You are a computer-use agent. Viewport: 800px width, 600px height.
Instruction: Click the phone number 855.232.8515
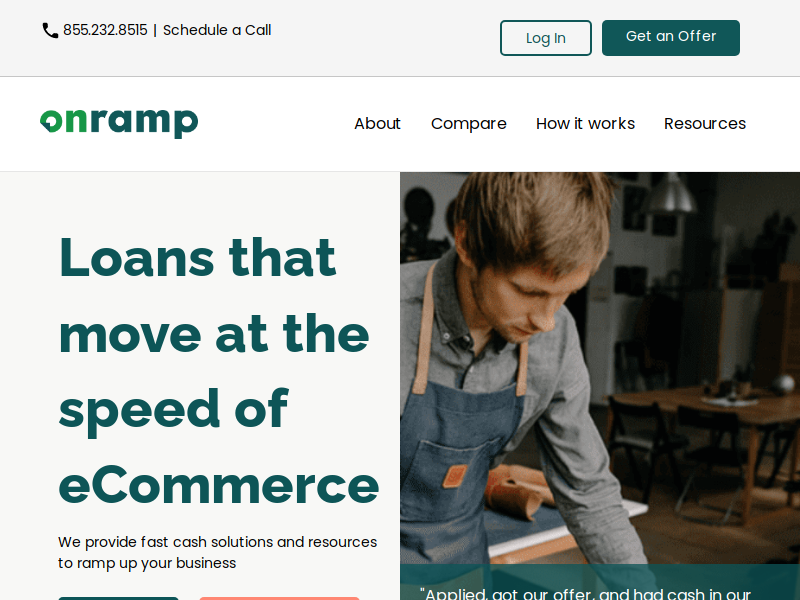(105, 30)
